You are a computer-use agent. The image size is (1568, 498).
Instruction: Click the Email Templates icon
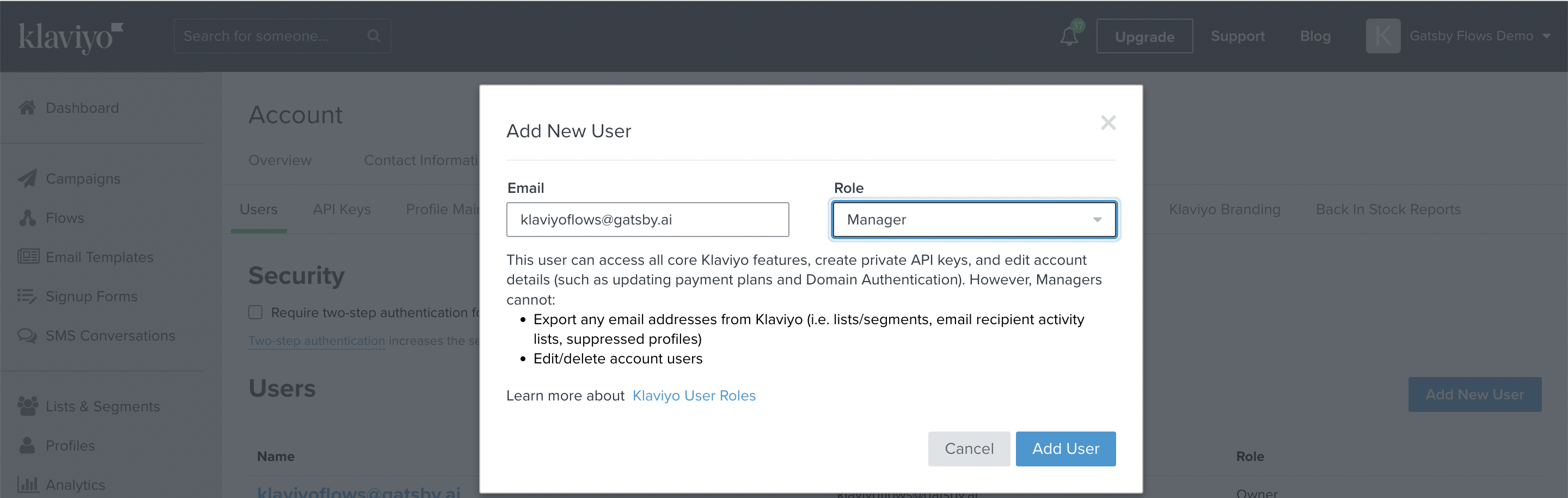point(28,256)
